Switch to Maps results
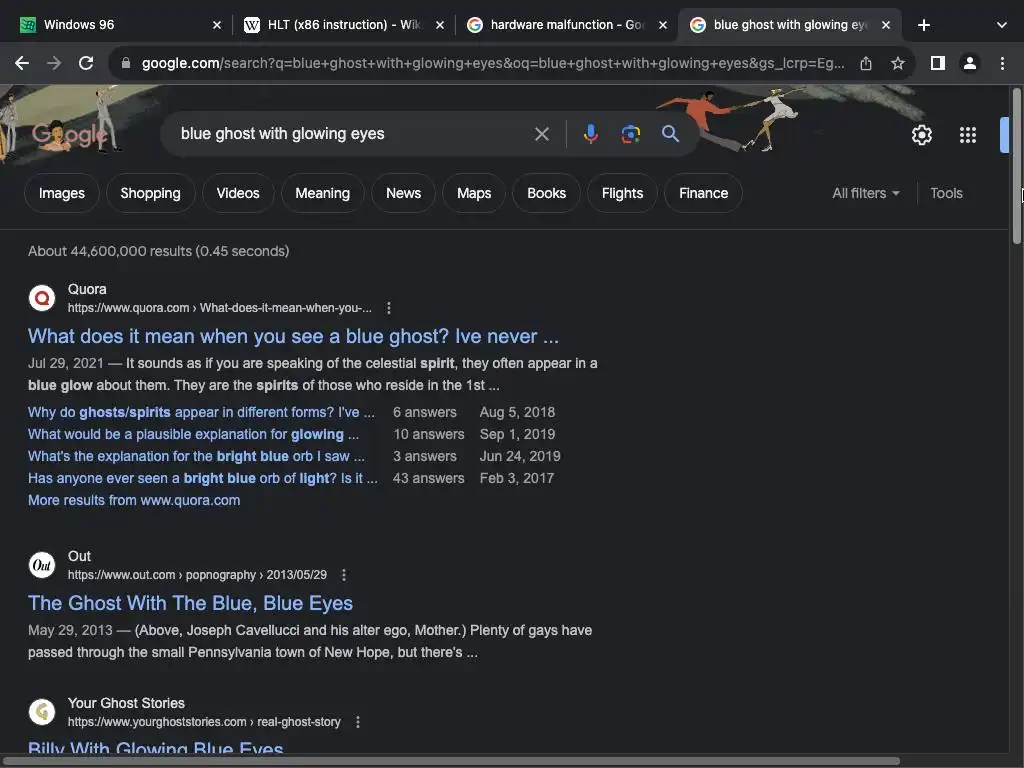Viewport: 1024px width, 768px height. click(473, 193)
